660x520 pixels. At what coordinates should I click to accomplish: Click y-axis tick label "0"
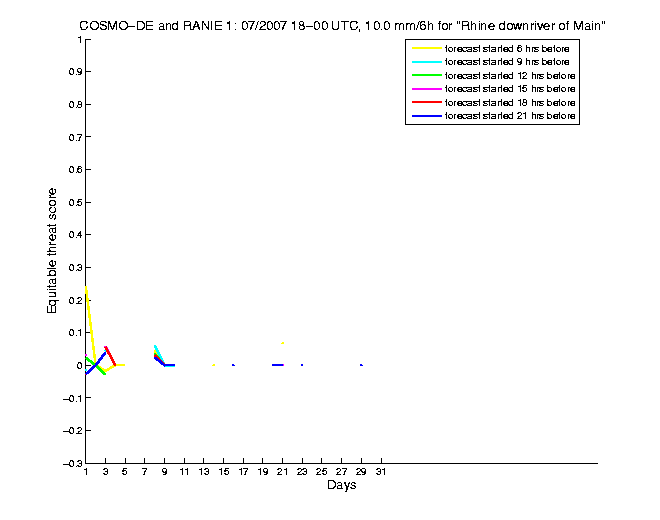[x=80, y=365]
